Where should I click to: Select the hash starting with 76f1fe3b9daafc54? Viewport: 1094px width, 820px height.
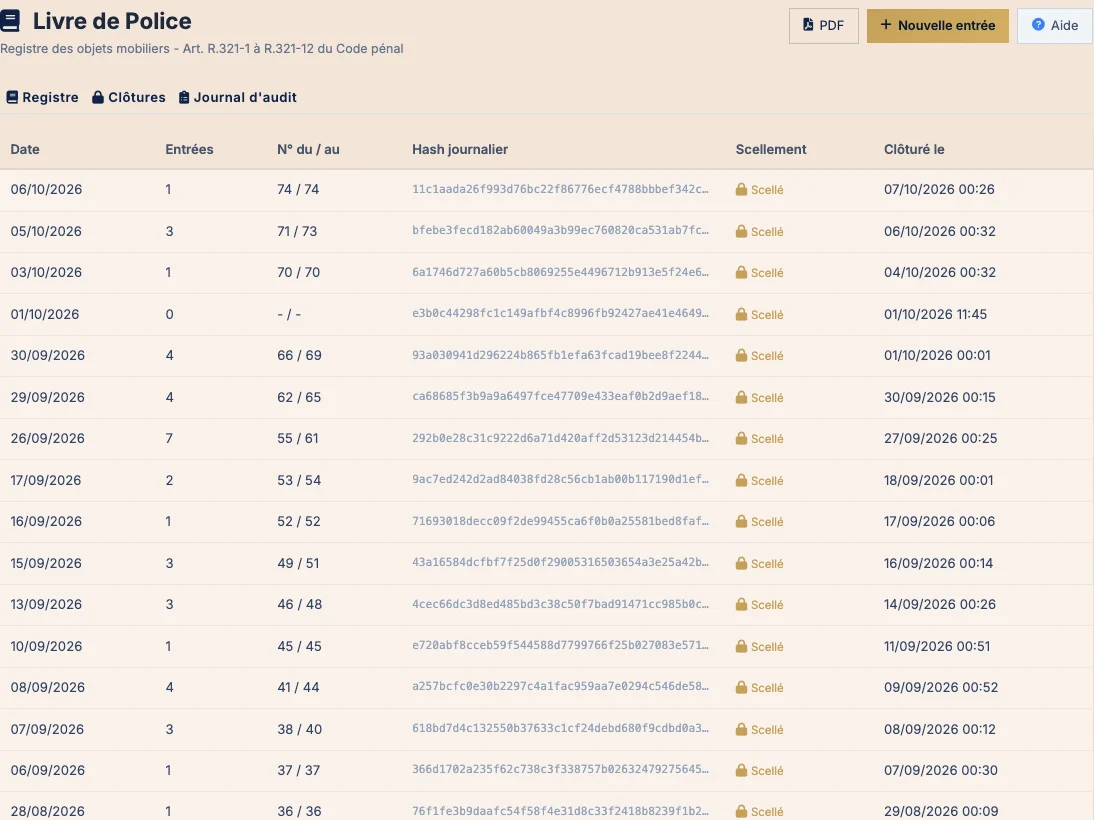[x=560, y=811]
